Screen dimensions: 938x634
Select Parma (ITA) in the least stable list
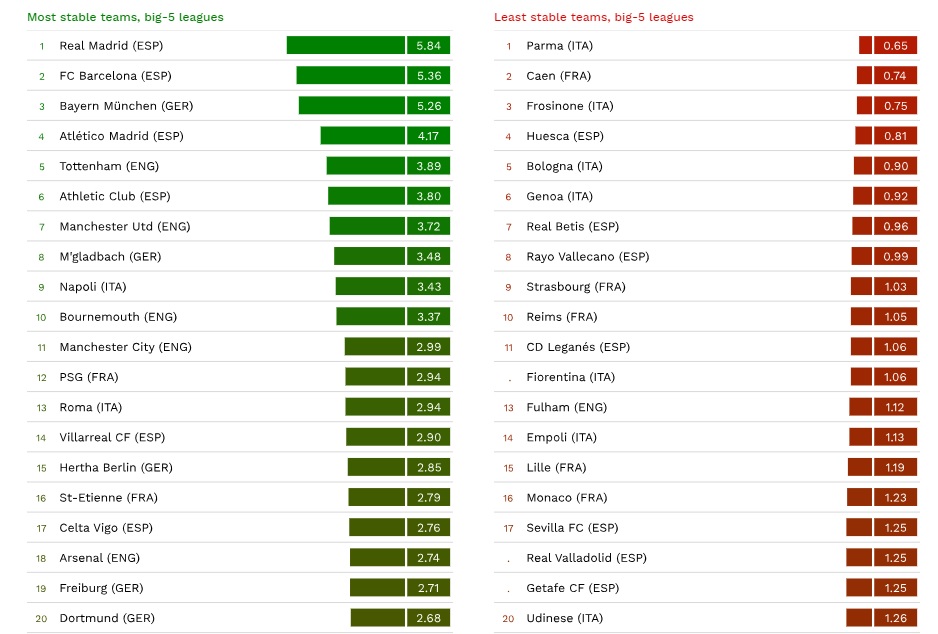[559, 46]
